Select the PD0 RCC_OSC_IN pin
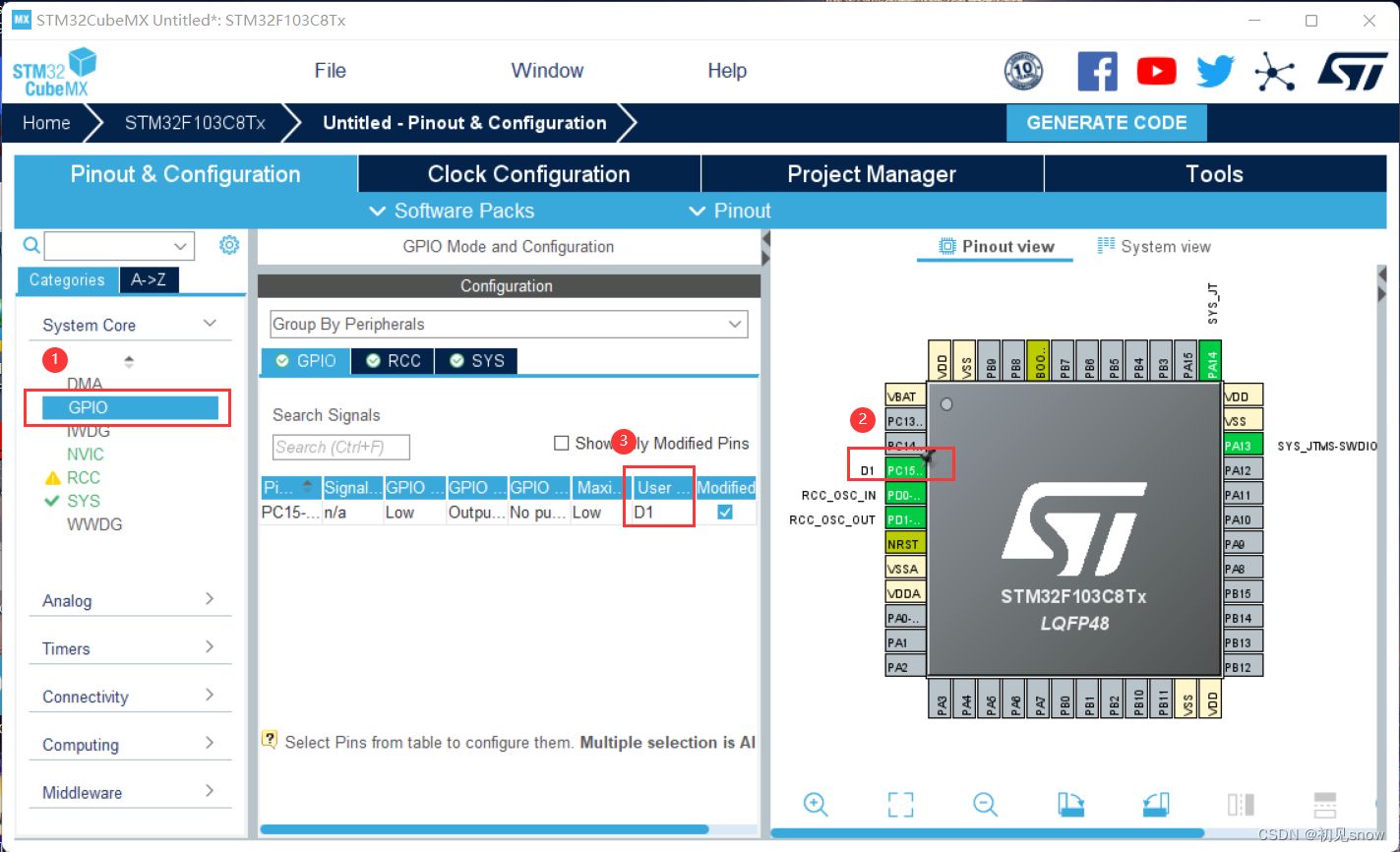The width and height of the screenshot is (1400, 852). [x=905, y=495]
